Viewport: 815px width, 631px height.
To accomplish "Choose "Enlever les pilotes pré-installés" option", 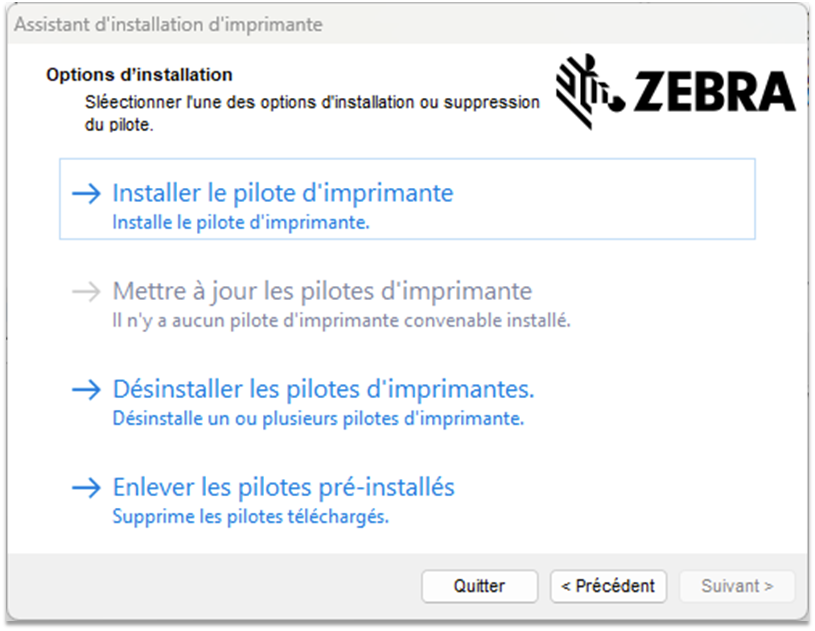I will tap(284, 487).
